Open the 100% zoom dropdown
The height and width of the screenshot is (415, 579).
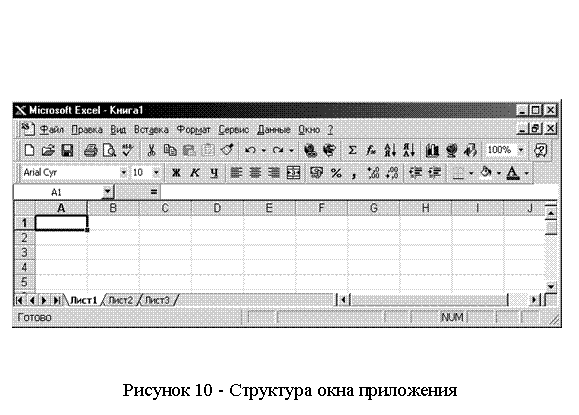coord(521,150)
